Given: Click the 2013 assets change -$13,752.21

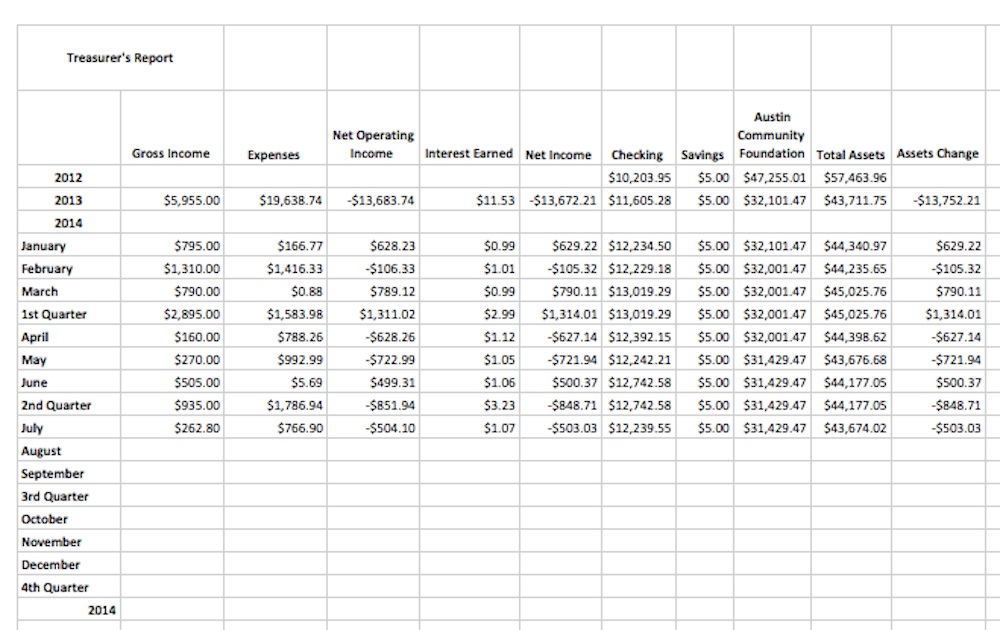Looking at the screenshot, I should pyautogui.click(x=947, y=200).
